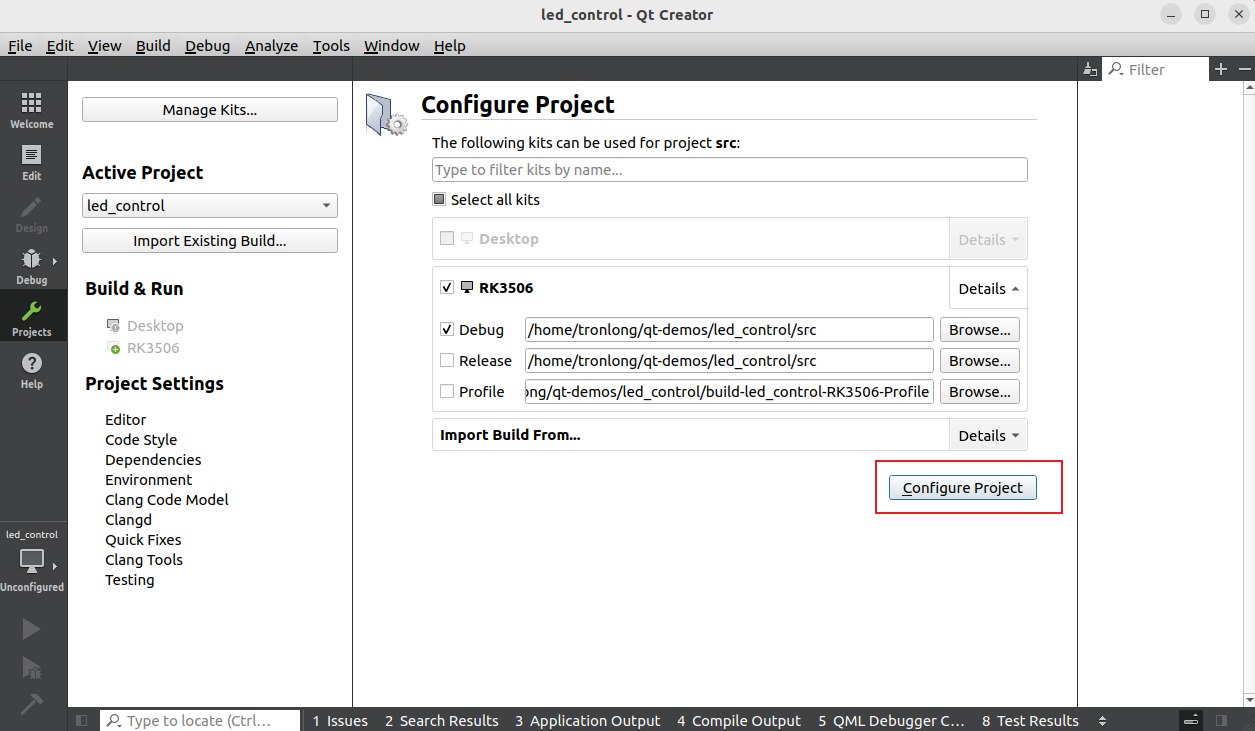Click the Manage Kits button

coord(210,110)
